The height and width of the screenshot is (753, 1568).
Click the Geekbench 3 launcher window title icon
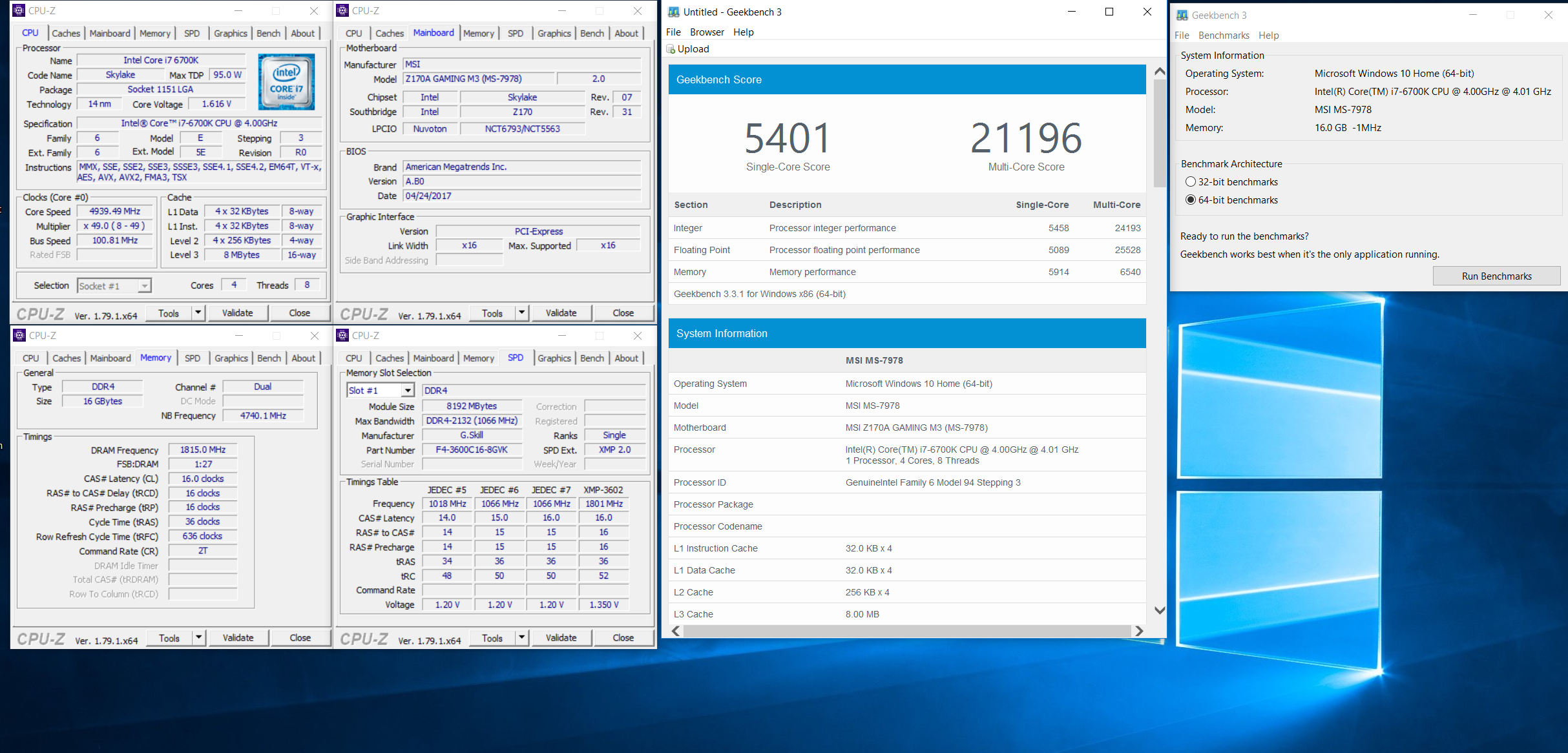(x=1182, y=15)
